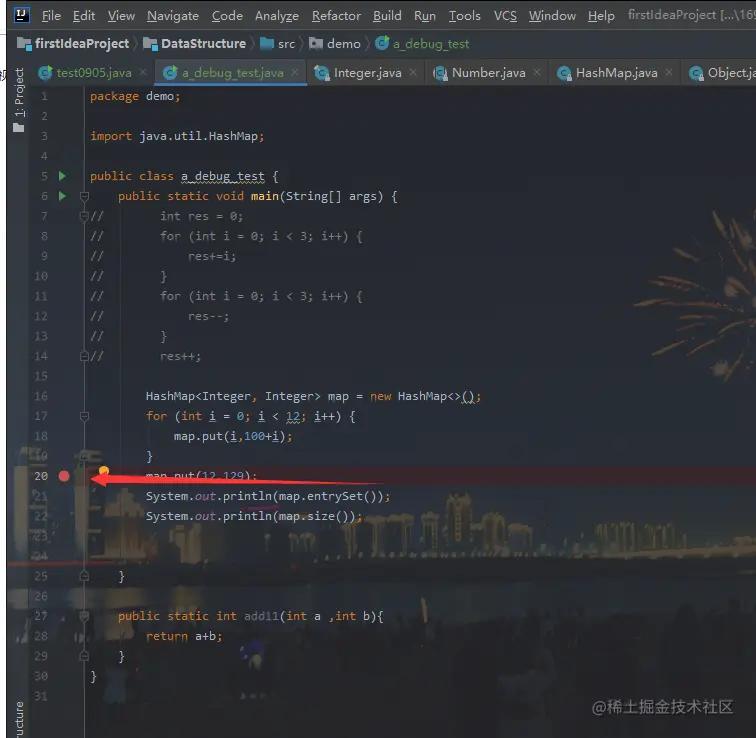Open the View menu
756x738 pixels.
coord(121,16)
